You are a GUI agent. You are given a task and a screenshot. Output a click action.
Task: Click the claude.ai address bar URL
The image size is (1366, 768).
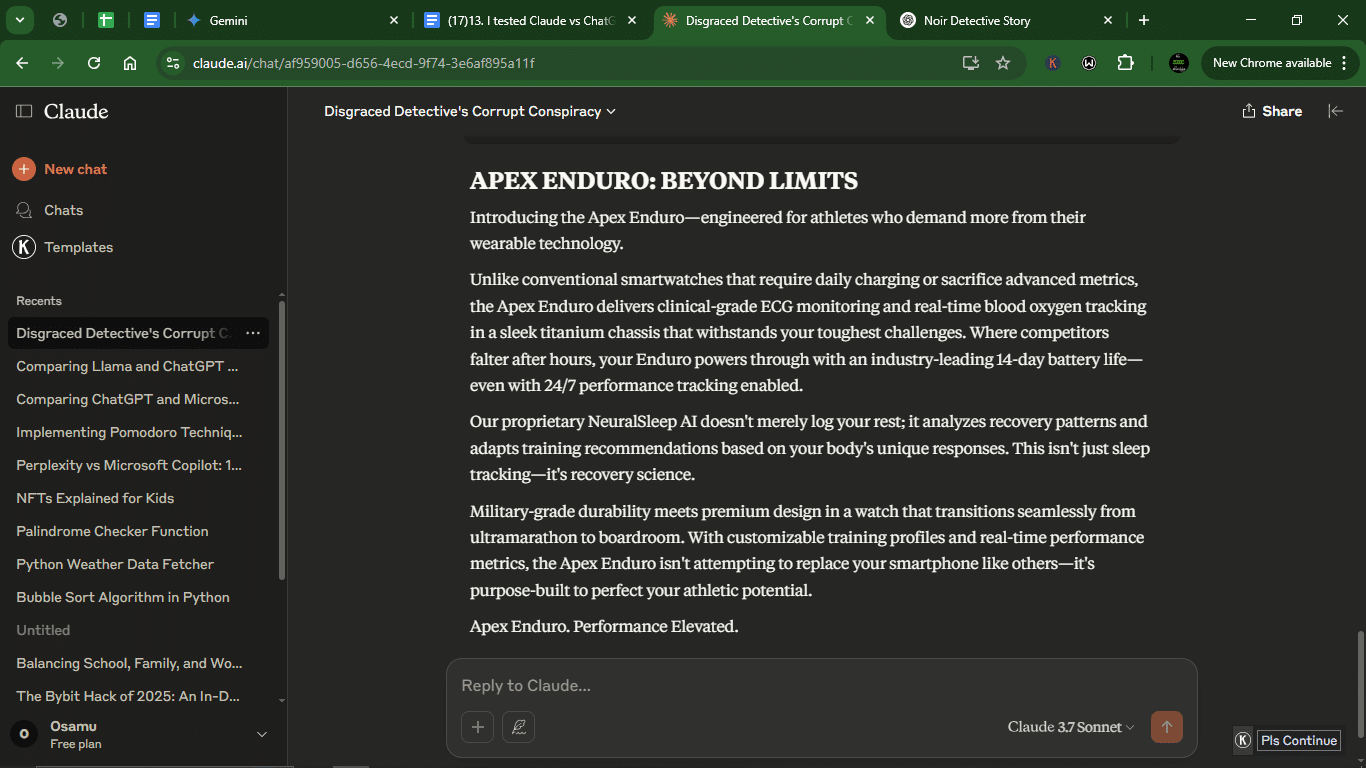pyautogui.click(x=364, y=63)
